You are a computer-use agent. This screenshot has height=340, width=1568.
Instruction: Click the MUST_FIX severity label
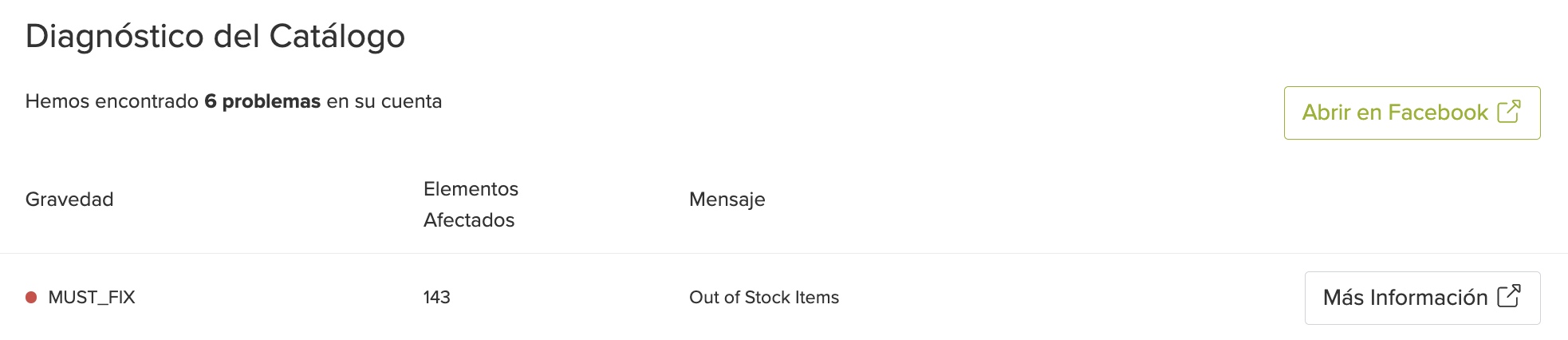tap(92, 298)
